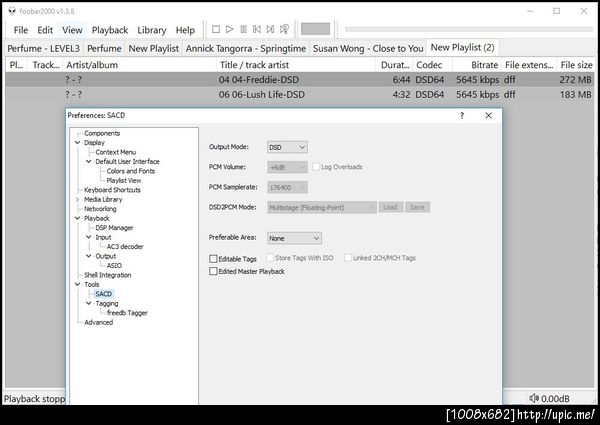Select Keyboard Shortcuts tree item
The image size is (600, 425).
point(112,190)
